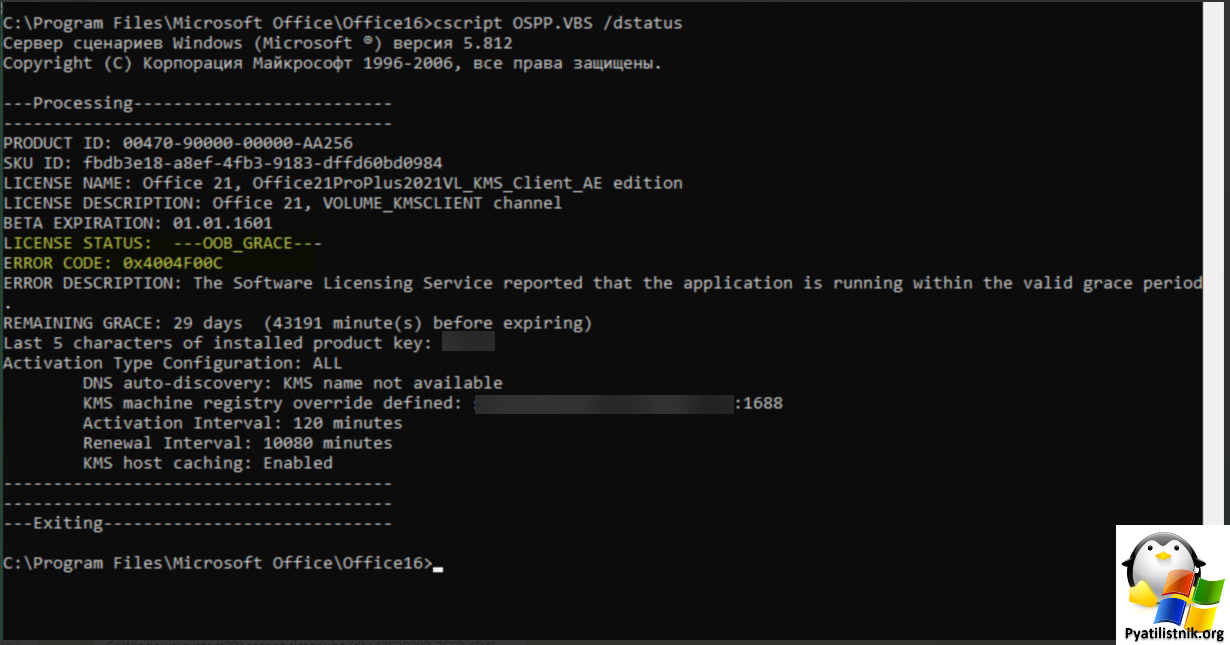Click the blurred product key box

click(x=468, y=343)
